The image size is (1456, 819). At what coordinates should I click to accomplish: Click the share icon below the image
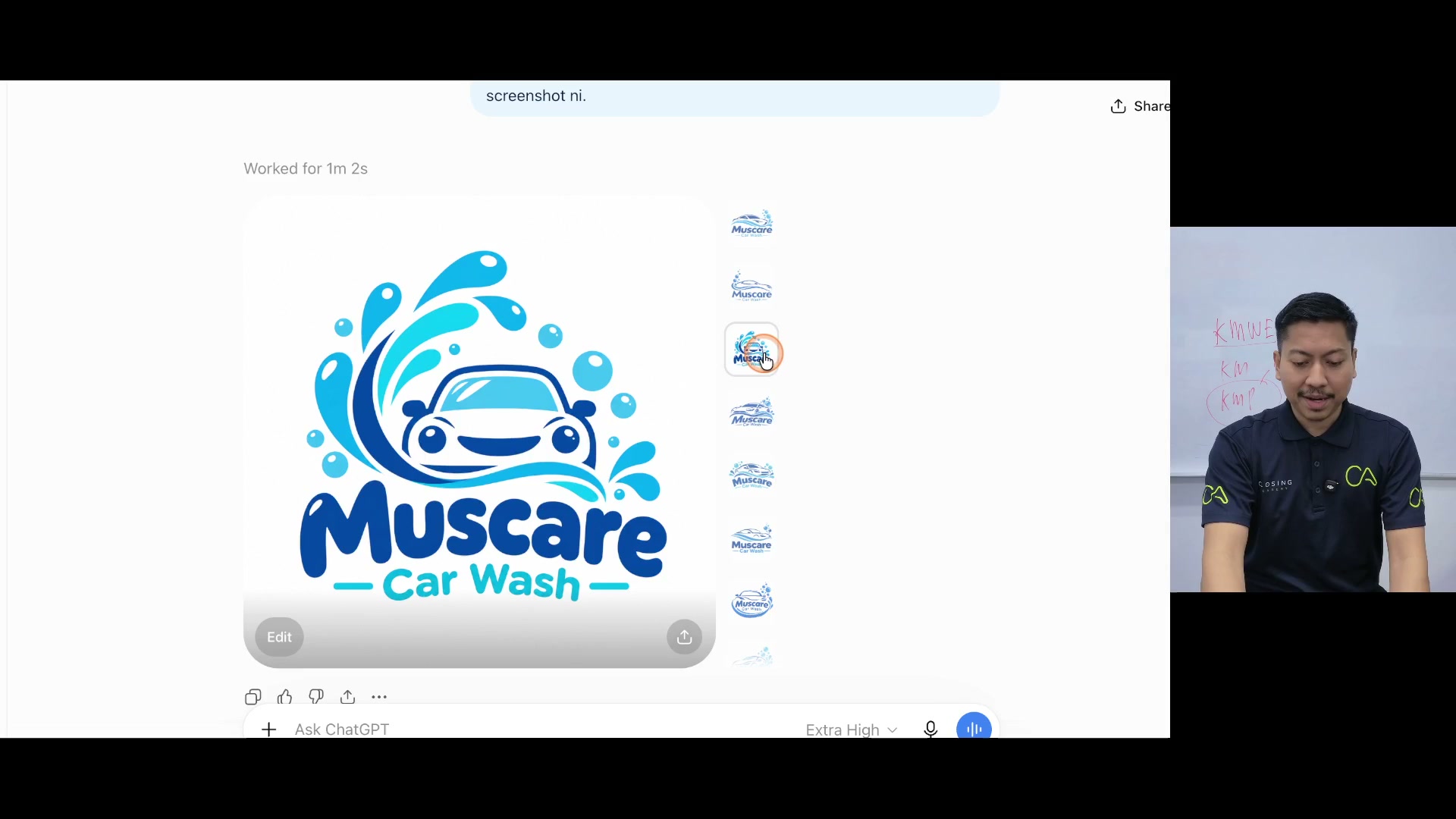coord(348,697)
